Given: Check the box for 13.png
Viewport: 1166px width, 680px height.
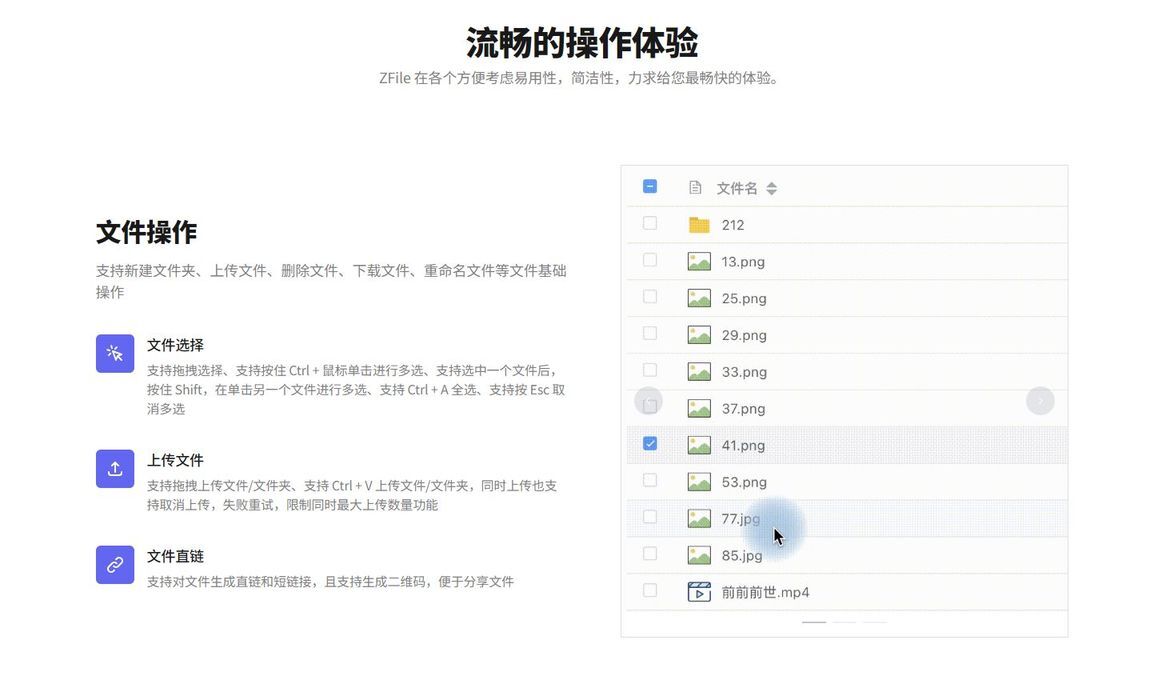Looking at the screenshot, I should 650,260.
